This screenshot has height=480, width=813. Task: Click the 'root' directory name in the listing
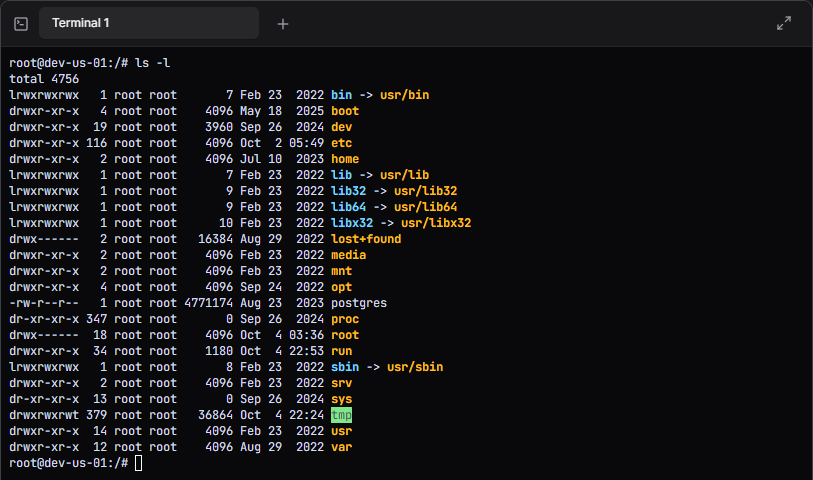click(x=345, y=335)
